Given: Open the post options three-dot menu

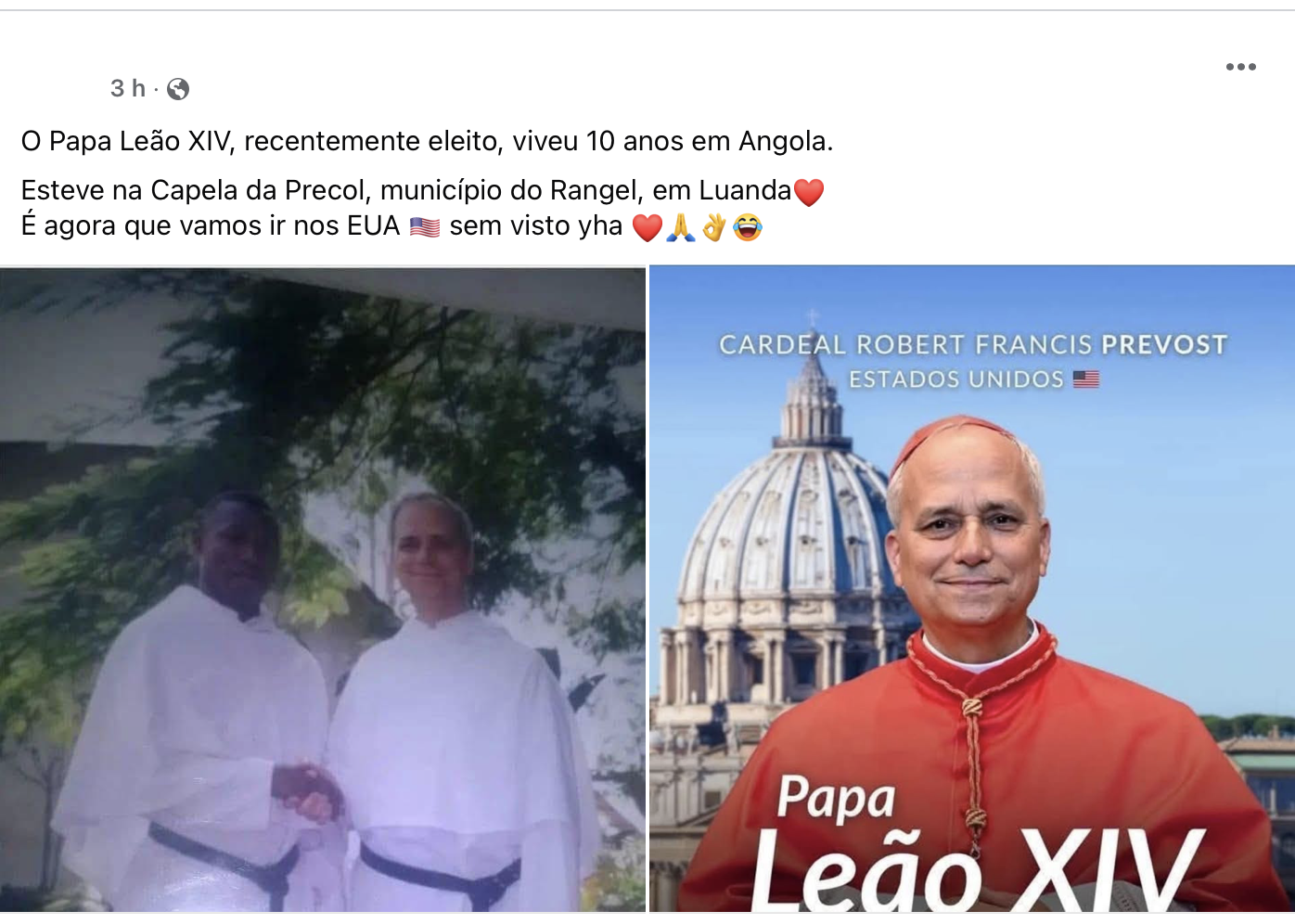Looking at the screenshot, I should click(1240, 67).
